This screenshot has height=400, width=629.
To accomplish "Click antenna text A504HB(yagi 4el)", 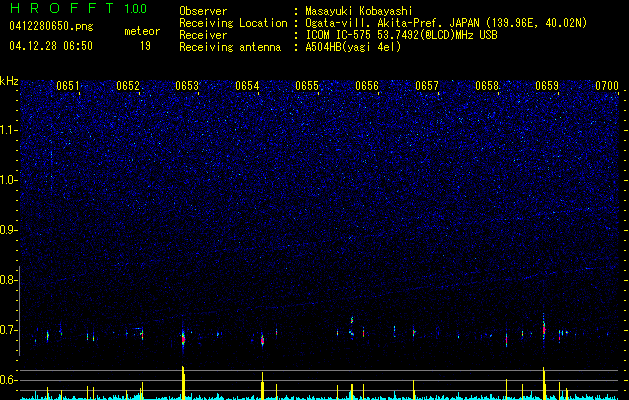I will [353, 47].
